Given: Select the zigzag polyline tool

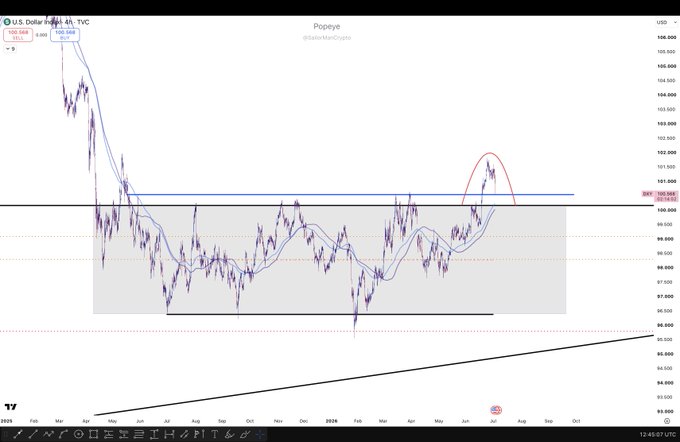Looking at the screenshot, I should [x=49, y=434].
